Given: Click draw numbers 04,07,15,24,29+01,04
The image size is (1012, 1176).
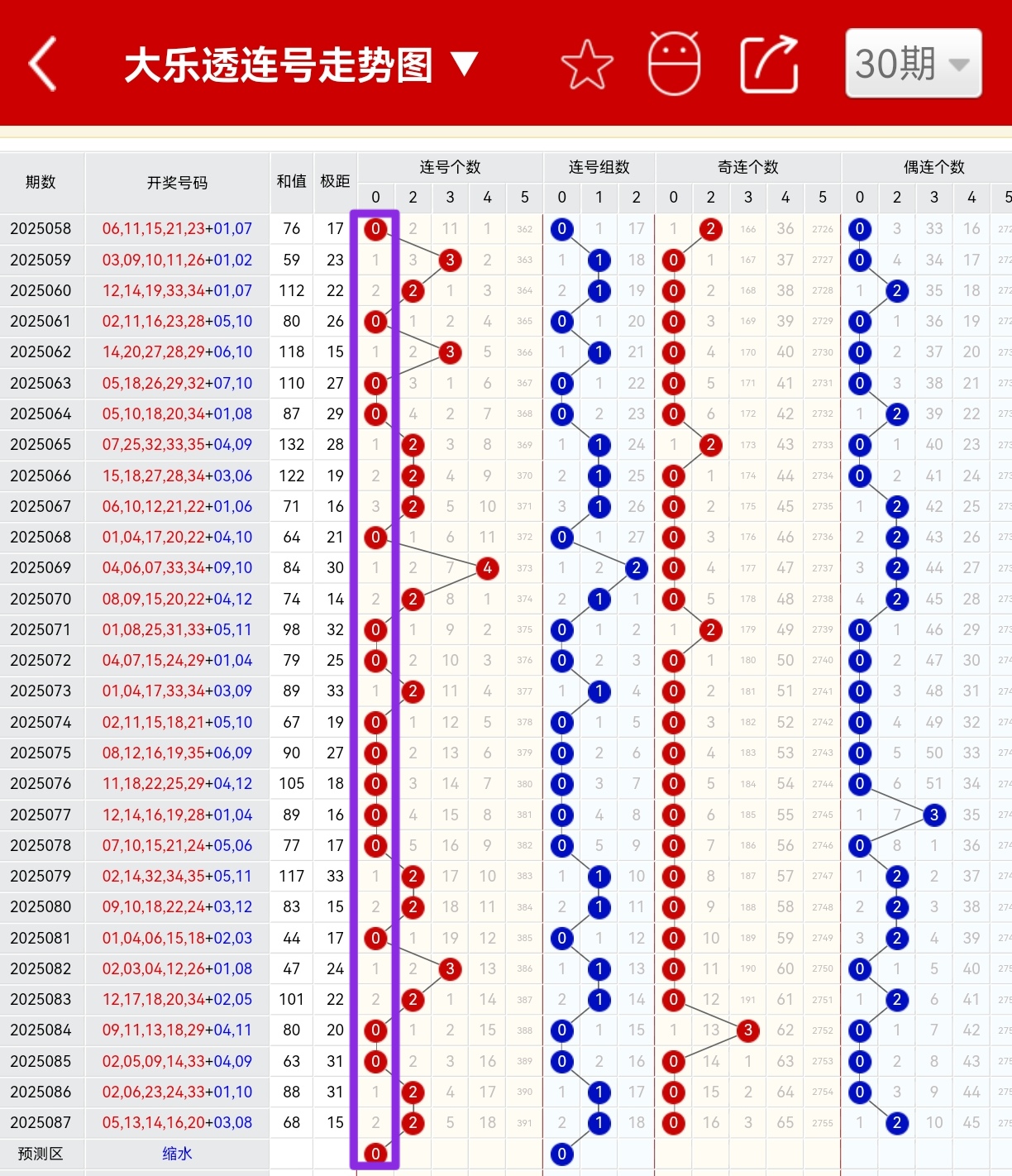Looking at the screenshot, I should click(177, 660).
